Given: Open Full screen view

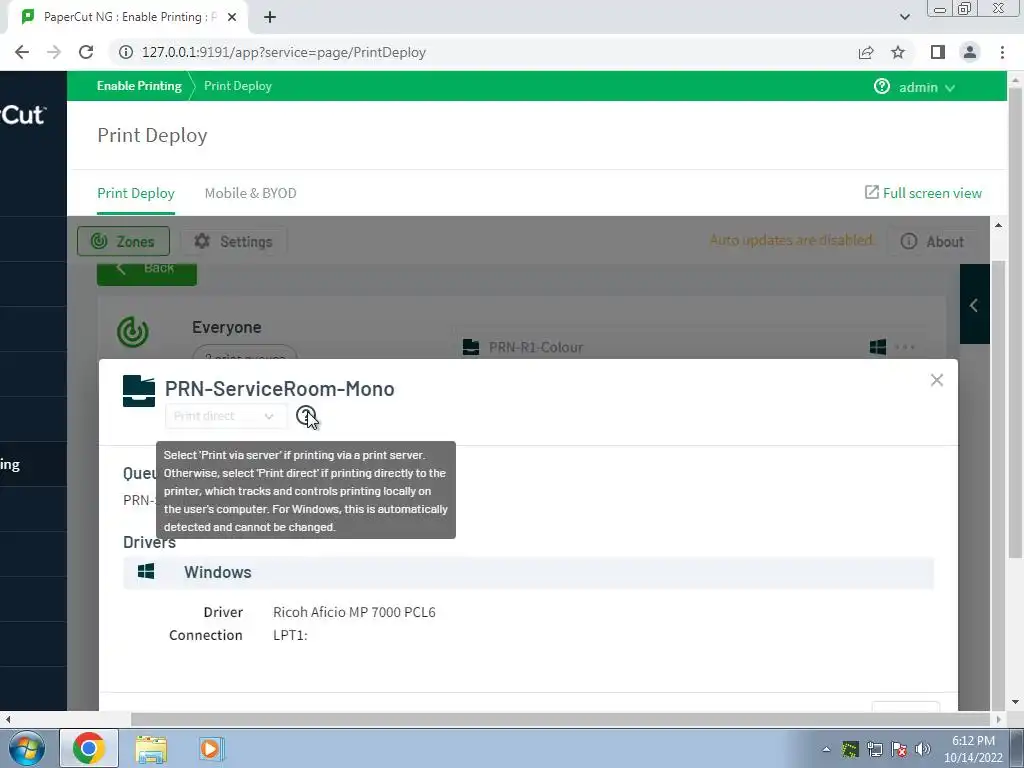Looking at the screenshot, I should point(923,193).
